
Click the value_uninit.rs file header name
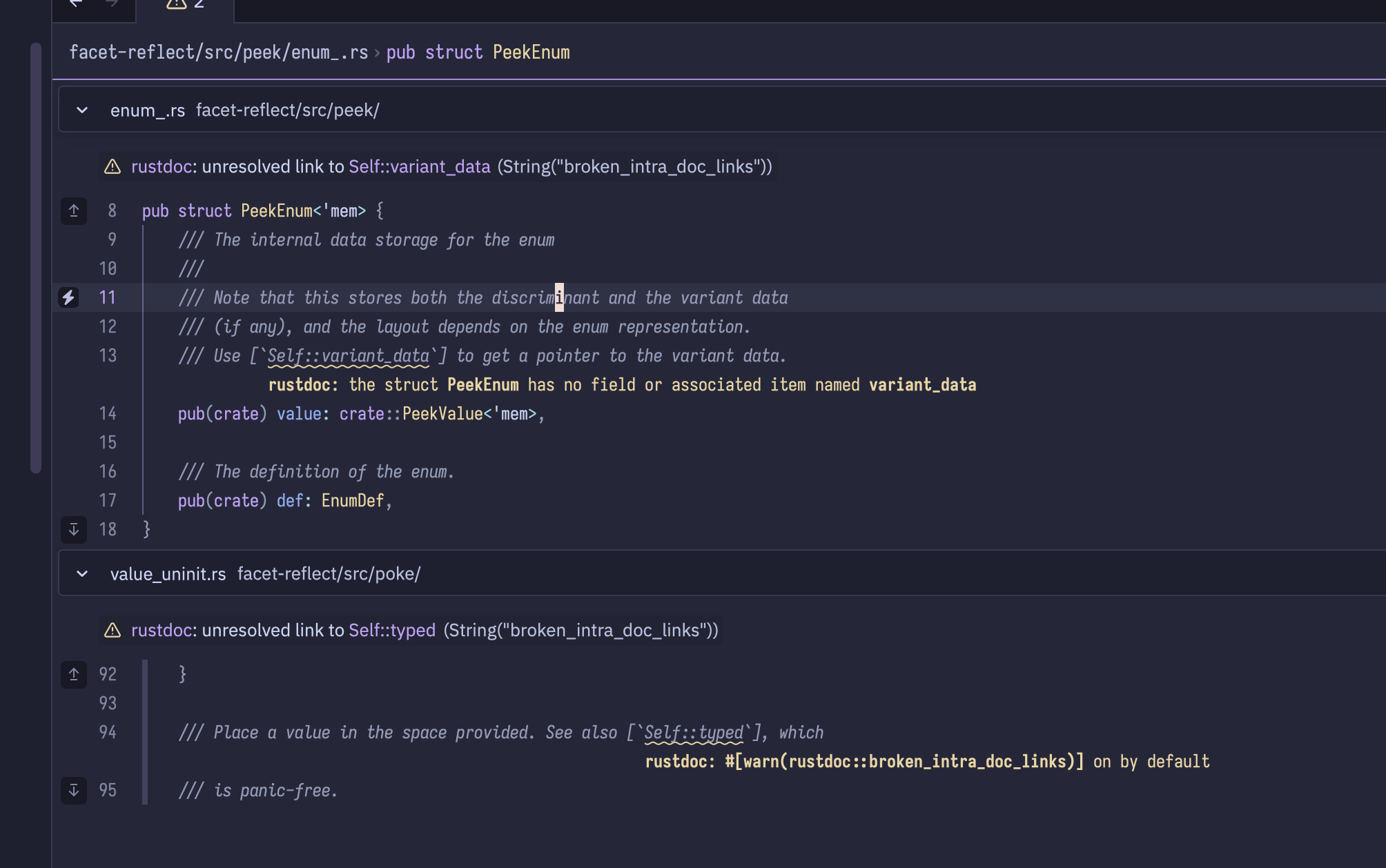pyautogui.click(x=168, y=574)
